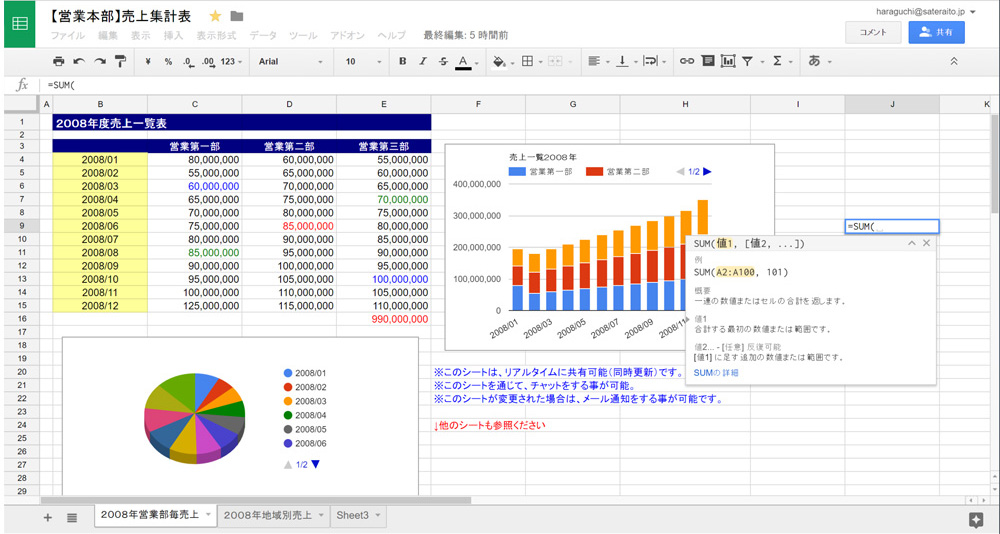The width and height of the screenshot is (1000, 534).
Task: Click the 最終編集: 5 時間前 link
Action: click(x=466, y=36)
